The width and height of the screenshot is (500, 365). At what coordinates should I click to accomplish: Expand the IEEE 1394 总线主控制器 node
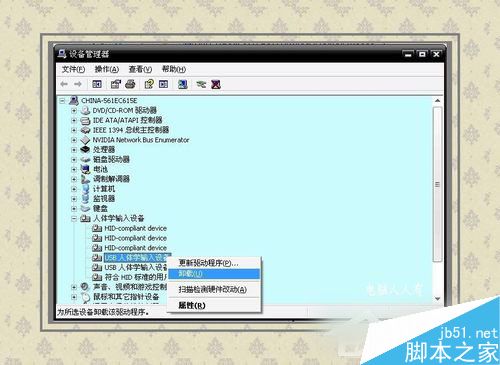pos(74,130)
